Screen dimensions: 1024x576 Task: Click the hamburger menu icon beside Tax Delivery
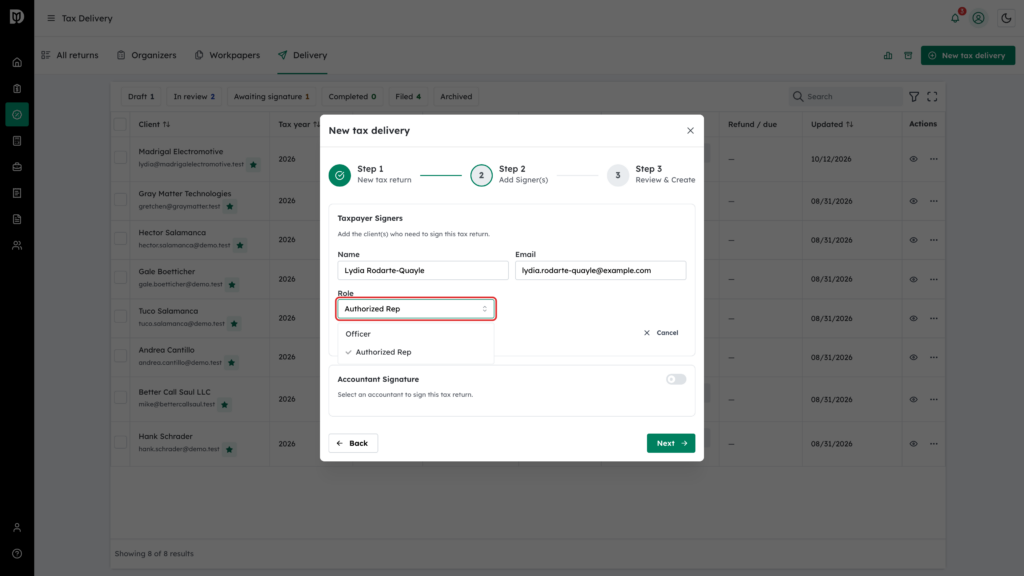point(51,18)
